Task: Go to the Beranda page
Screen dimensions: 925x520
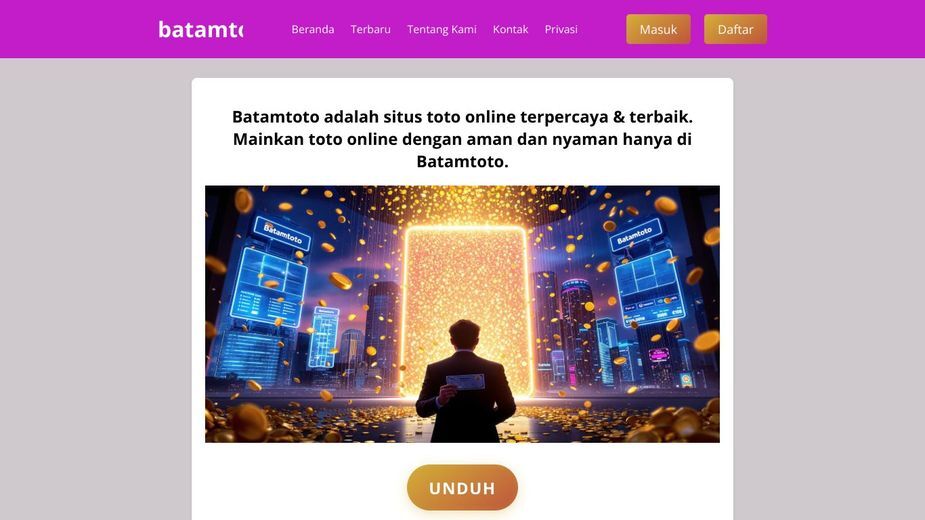Action: [x=313, y=29]
